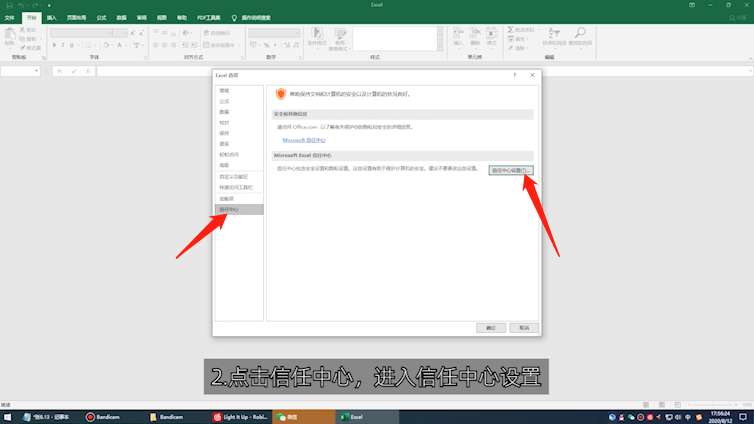Select Formulas category in options sidebar
The image size is (754, 424).
point(224,101)
